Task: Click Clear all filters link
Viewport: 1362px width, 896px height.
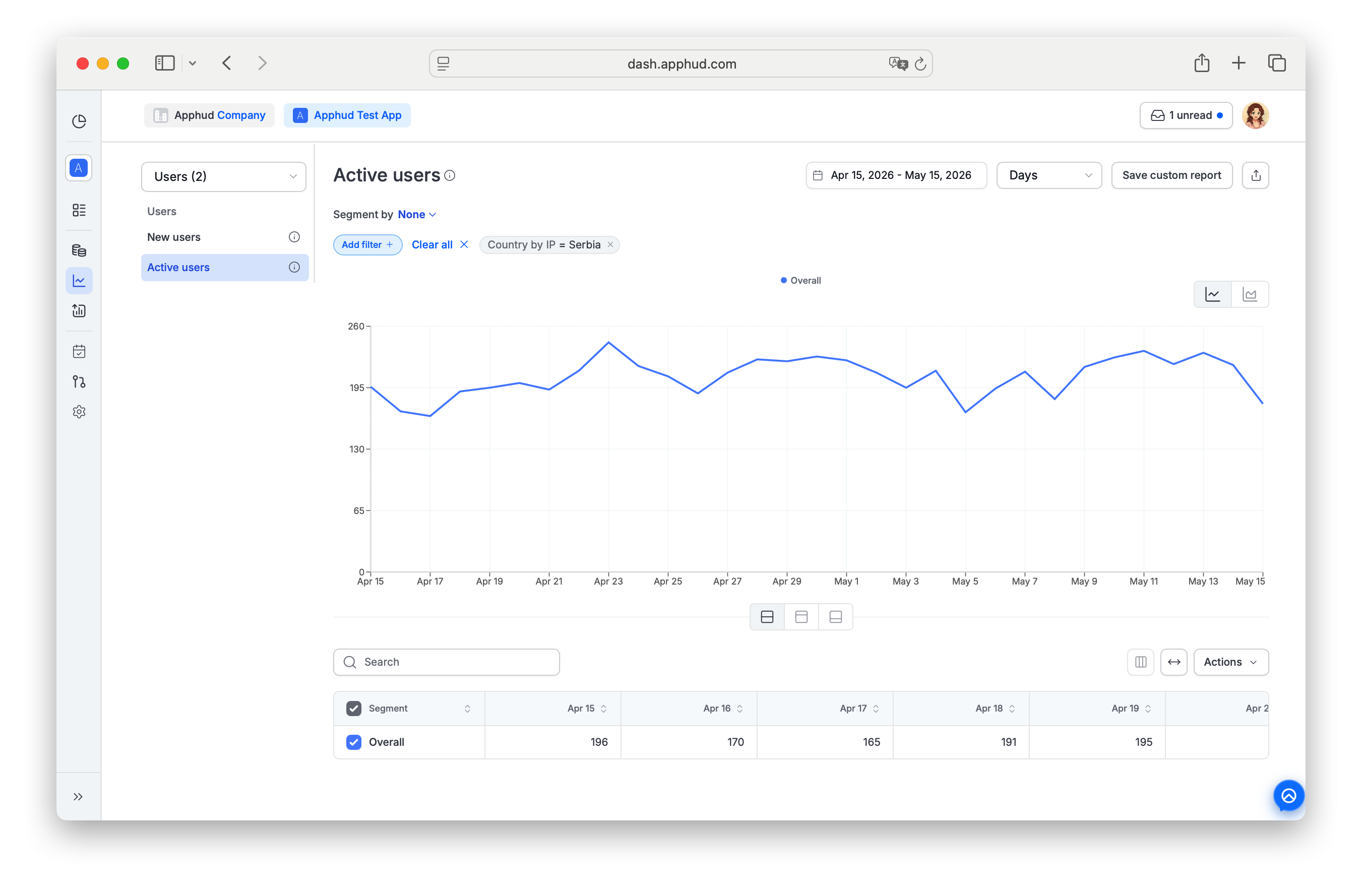Action: pyautogui.click(x=440, y=245)
